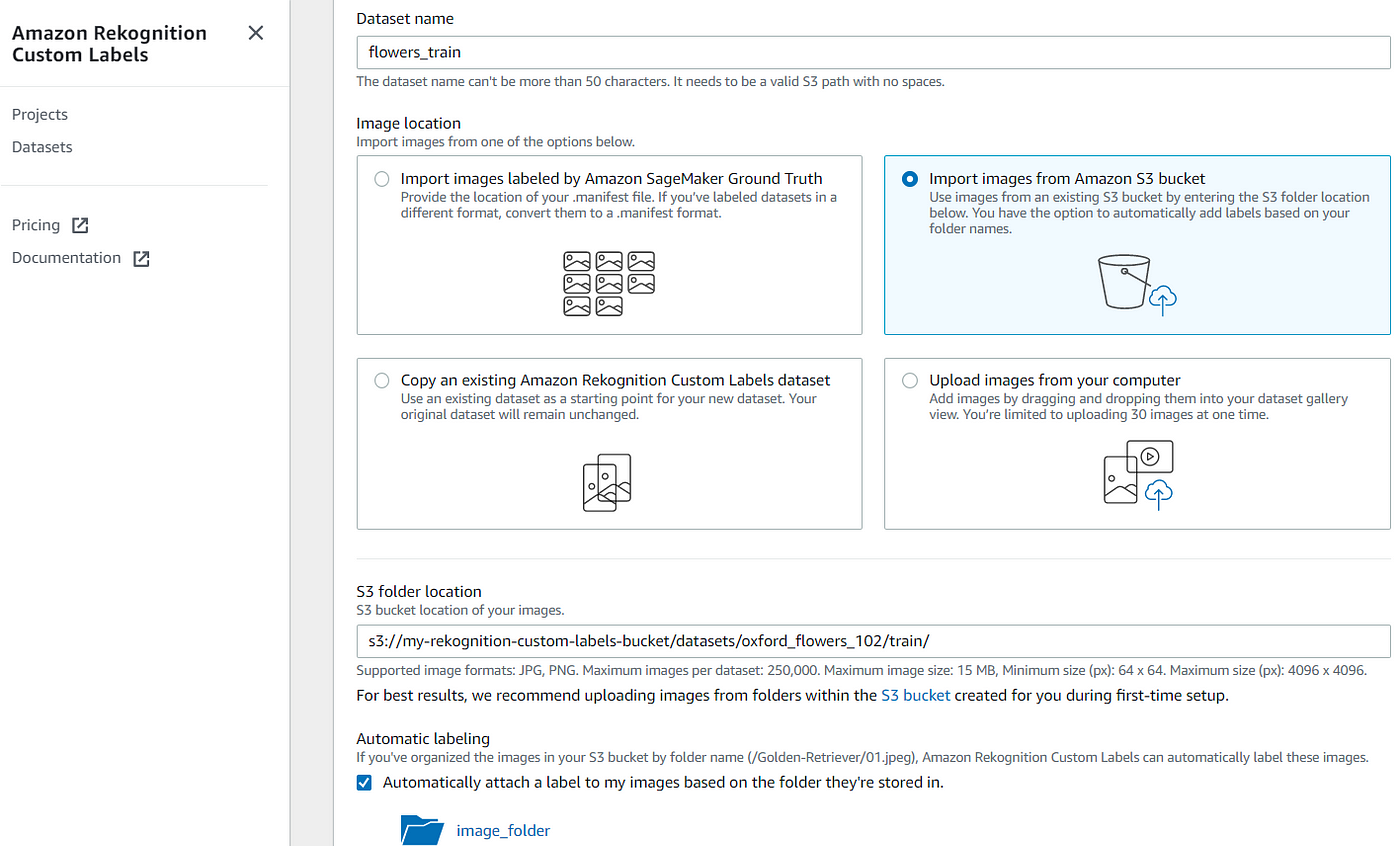The width and height of the screenshot is (1400, 846).
Task: Click the S3 folder location input field
Action: click(873, 641)
